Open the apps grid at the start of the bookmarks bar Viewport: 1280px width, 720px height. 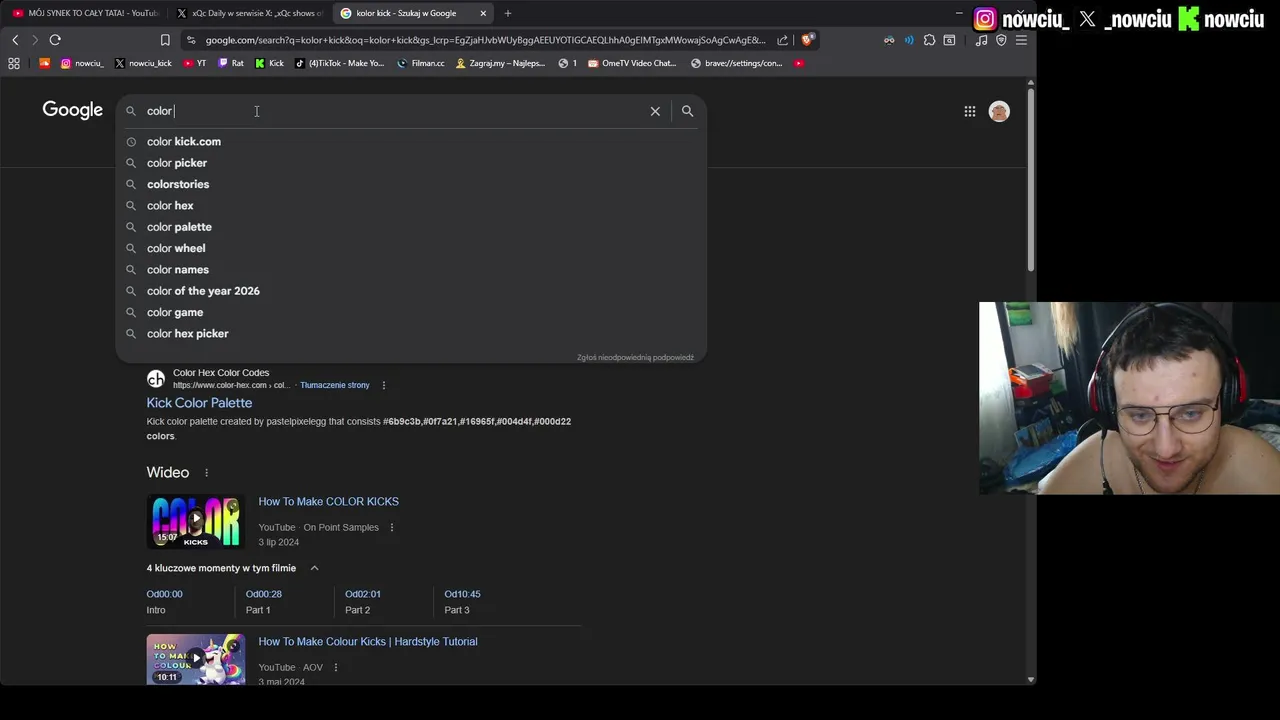pyautogui.click(x=14, y=63)
